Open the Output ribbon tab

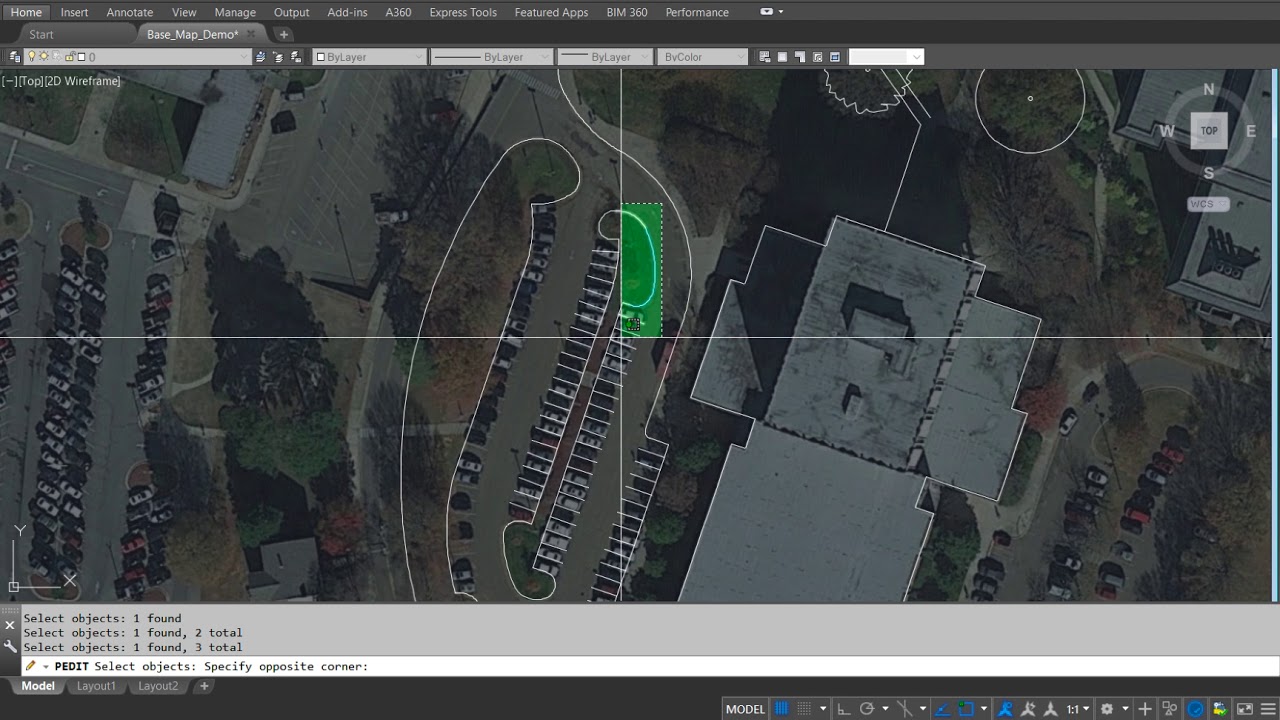click(291, 12)
